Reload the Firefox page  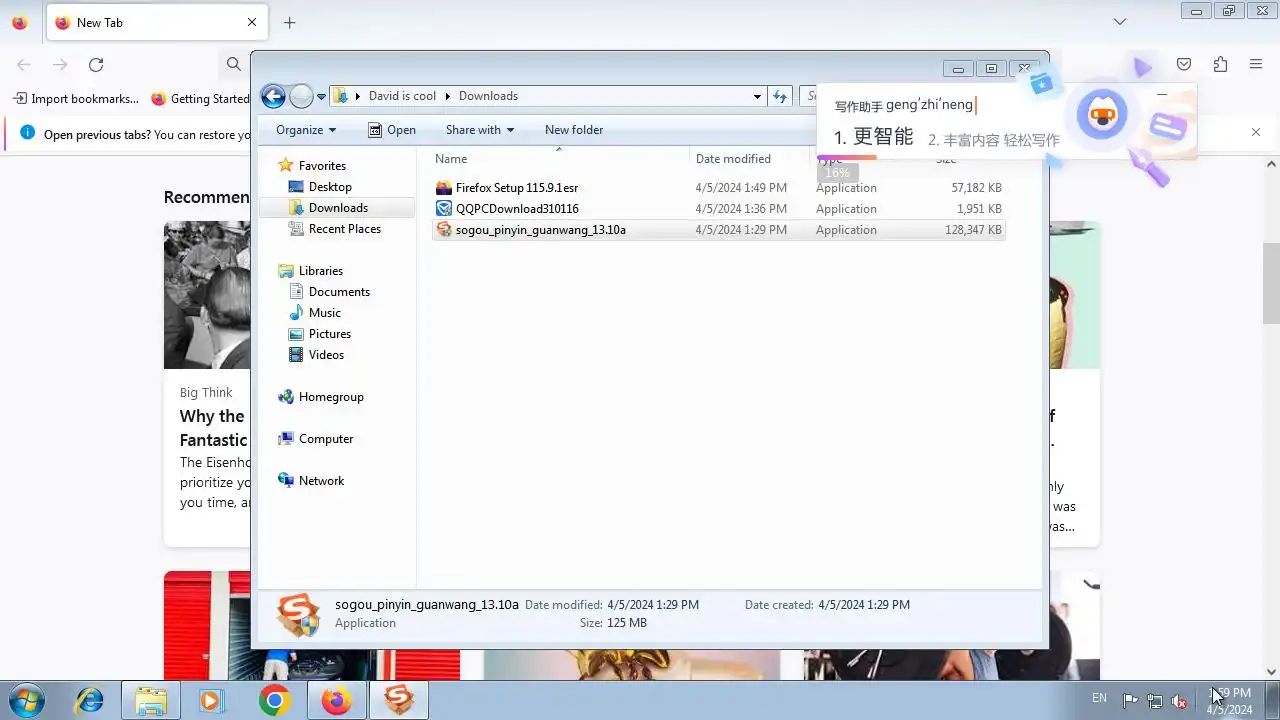96,64
